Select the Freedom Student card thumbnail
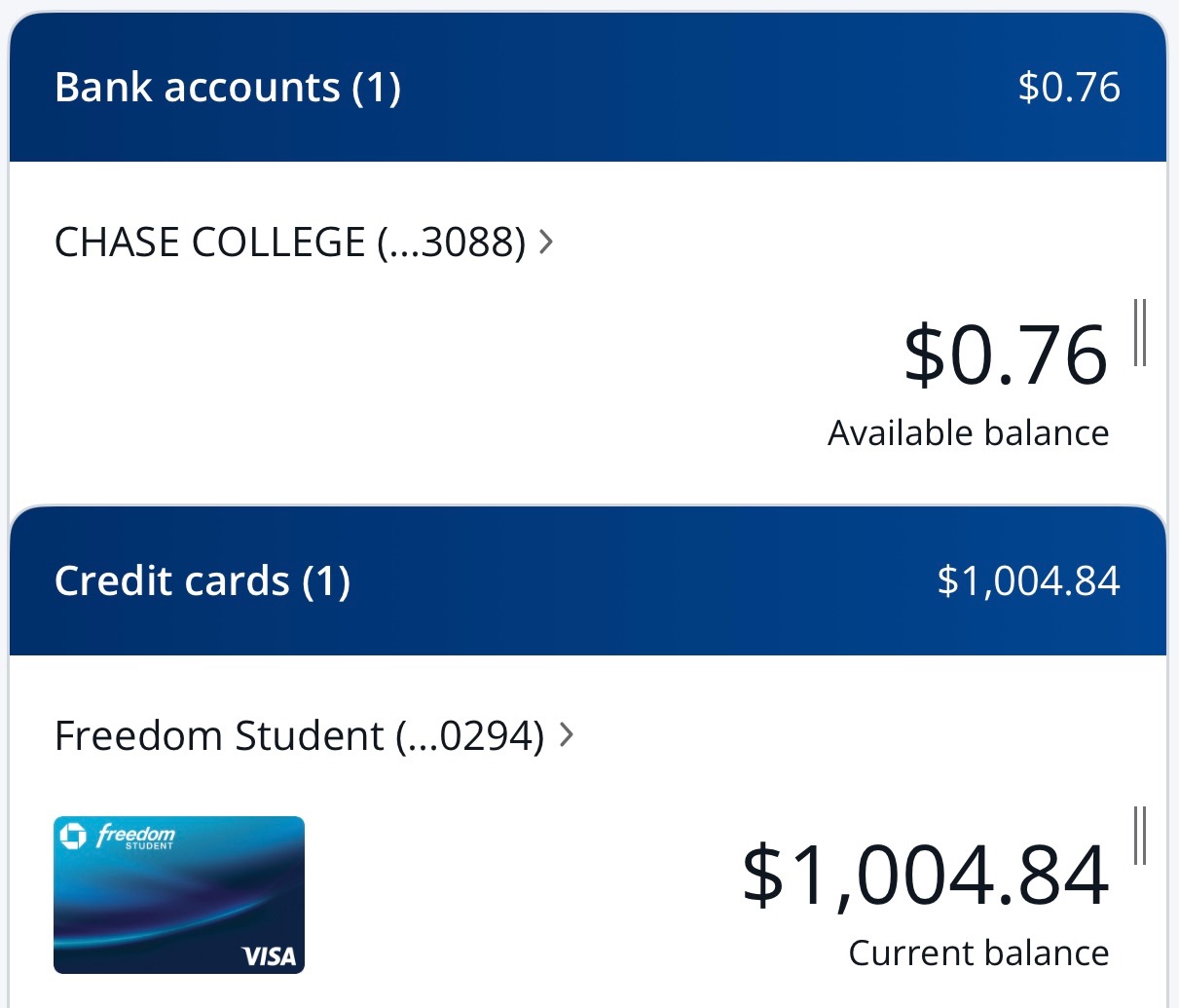 [x=179, y=894]
